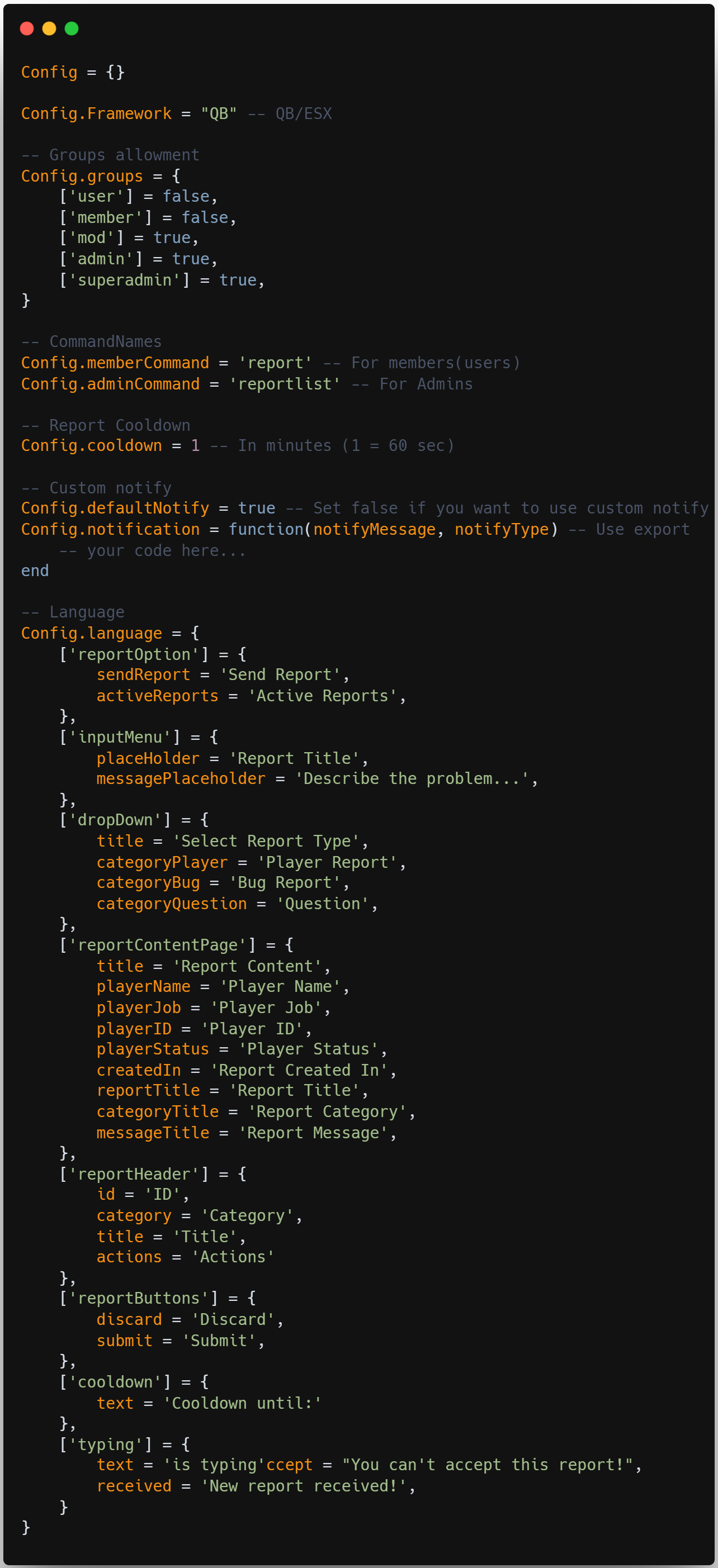Viewport: 718px width, 1568px height.
Task: Click the 'New report received!' string
Action: coord(303,1486)
